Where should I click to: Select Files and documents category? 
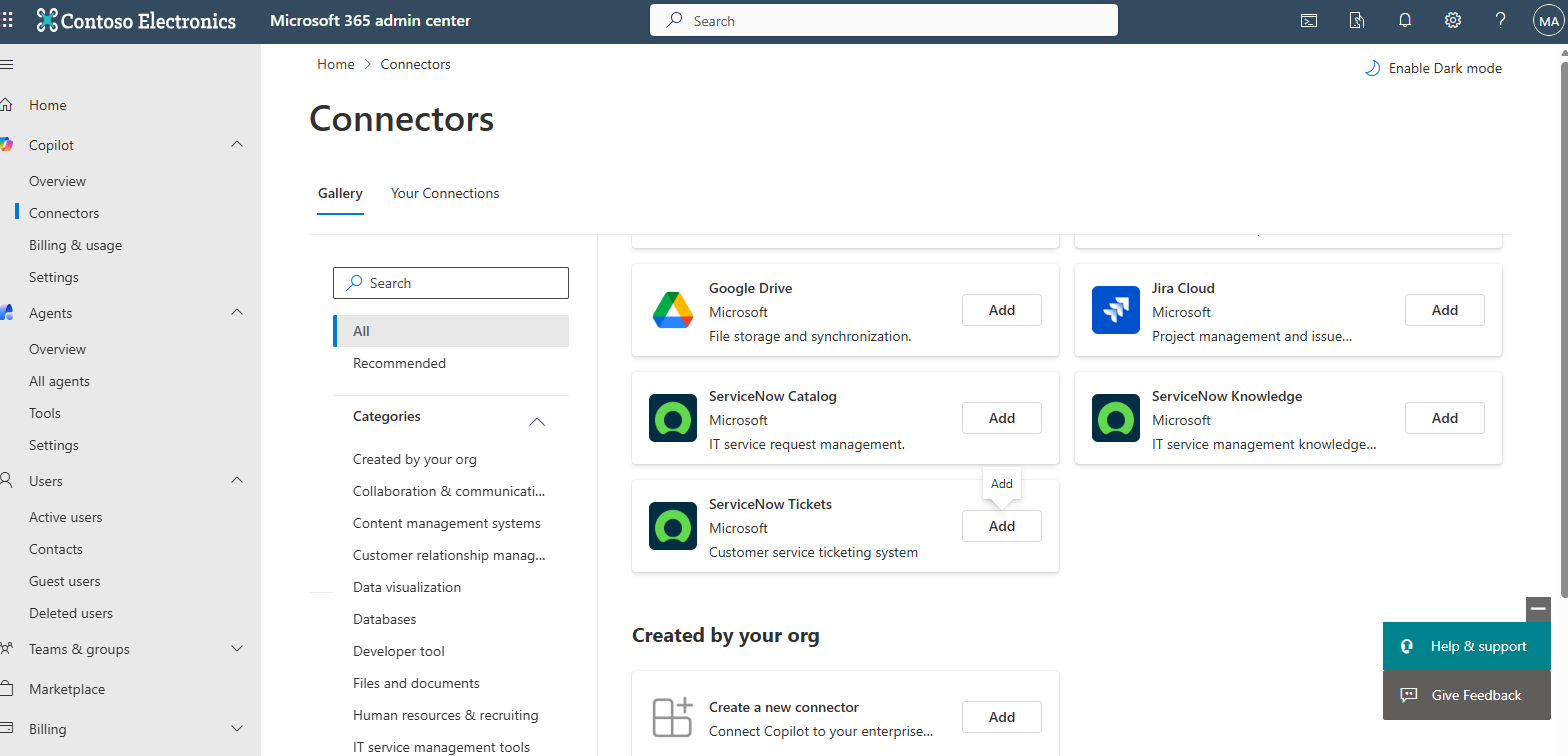tap(416, 683)
